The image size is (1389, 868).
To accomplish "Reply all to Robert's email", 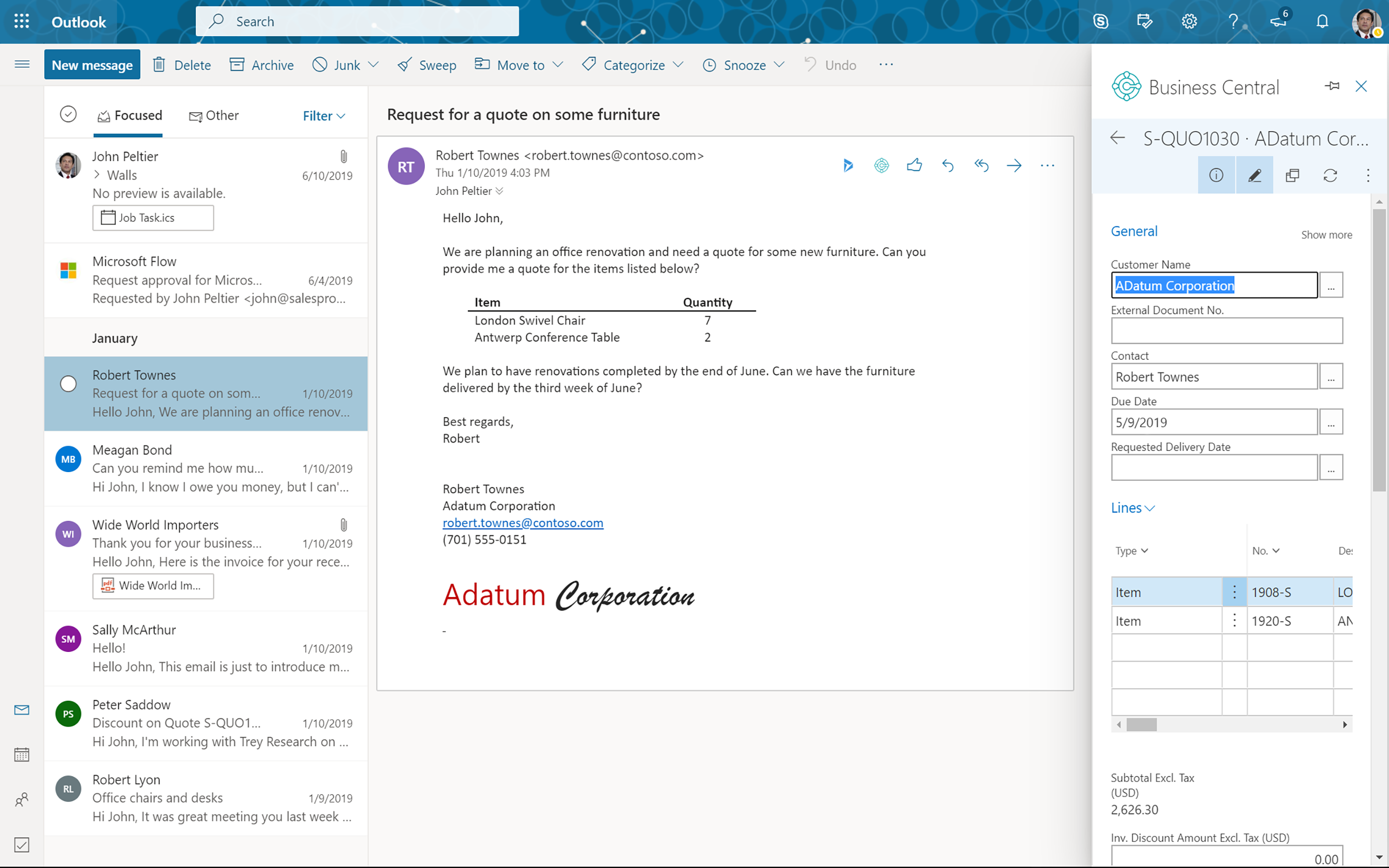I will point(981,165).
